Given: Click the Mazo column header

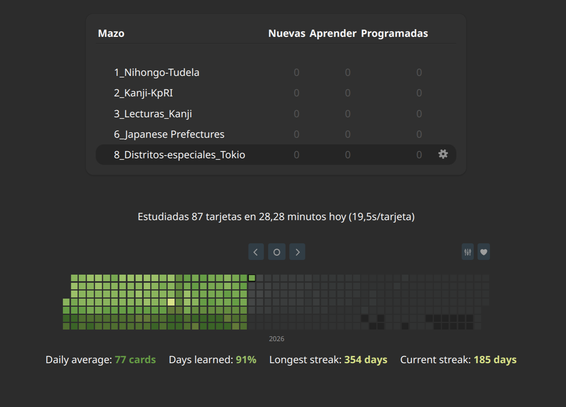Looking at the screenshot, I should tap(111, 33).
